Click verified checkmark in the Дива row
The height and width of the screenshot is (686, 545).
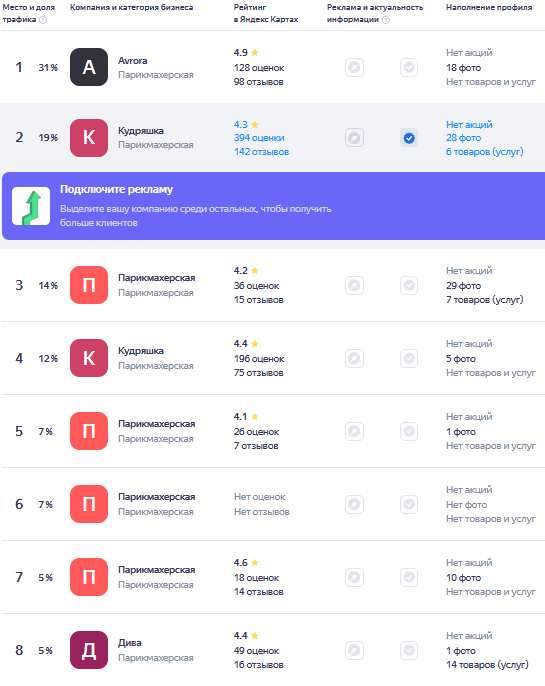pyautogui.click(x=409, y=650)
